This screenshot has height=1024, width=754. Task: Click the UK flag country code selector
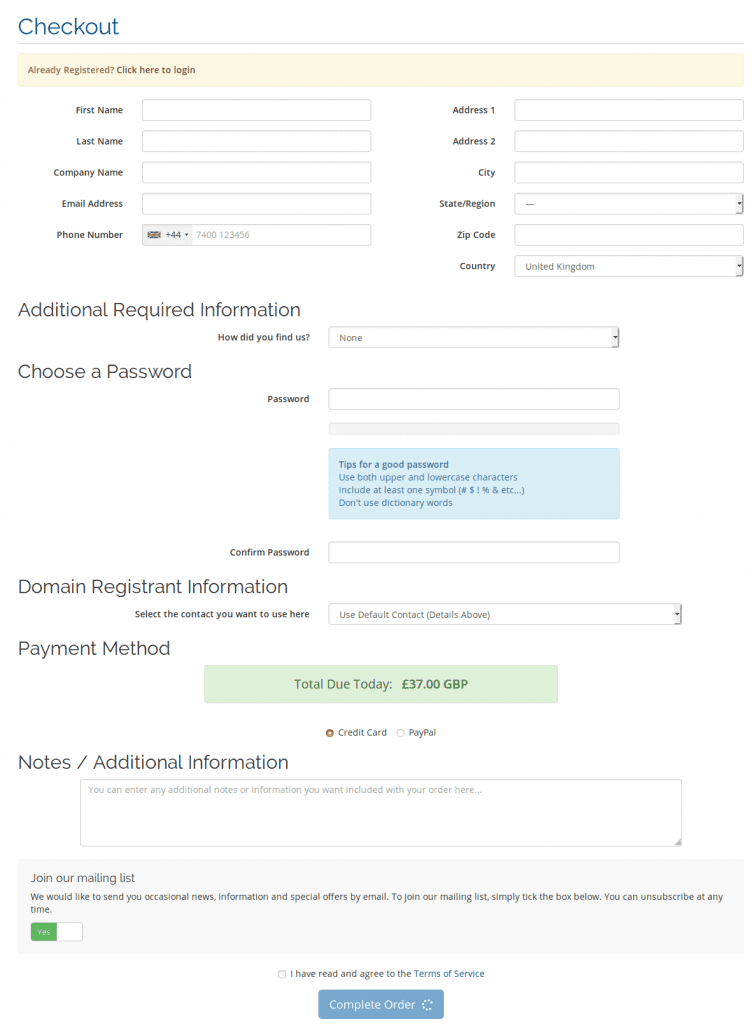tap(167, 234)
